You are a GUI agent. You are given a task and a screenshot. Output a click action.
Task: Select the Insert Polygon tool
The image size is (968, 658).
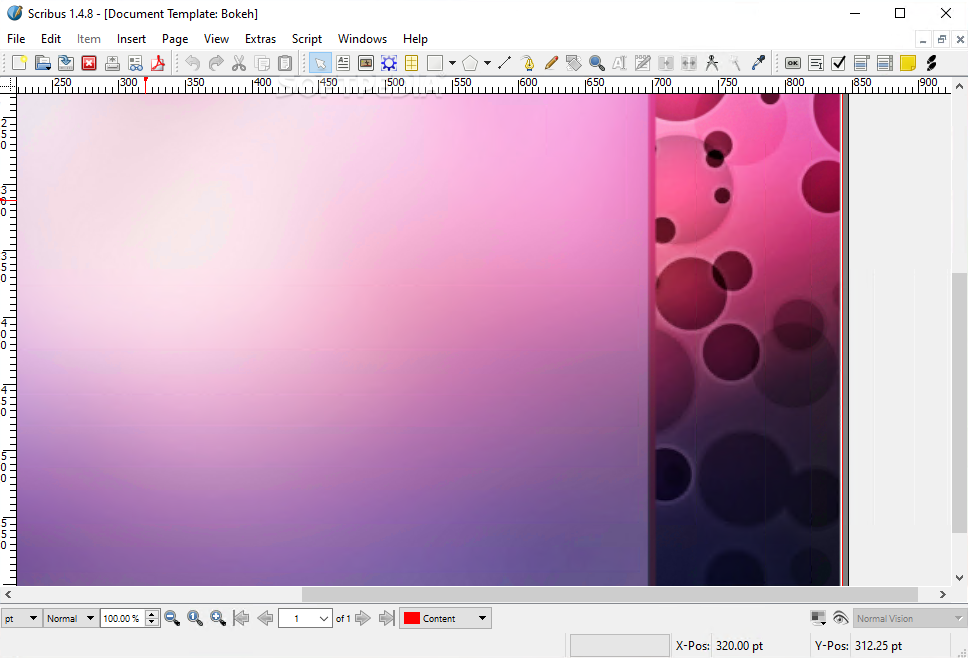coord(470,63)
